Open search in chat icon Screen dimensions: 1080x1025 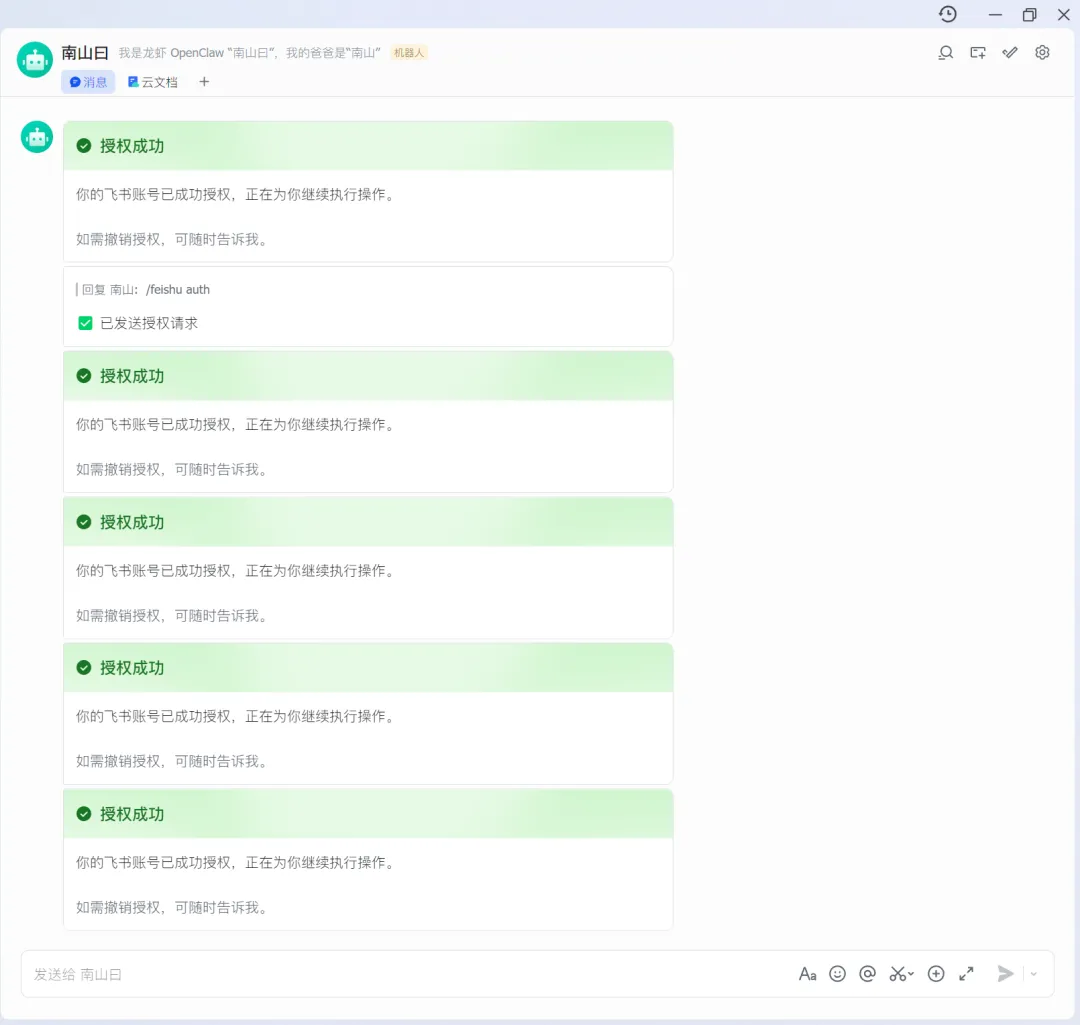[946, 52]
